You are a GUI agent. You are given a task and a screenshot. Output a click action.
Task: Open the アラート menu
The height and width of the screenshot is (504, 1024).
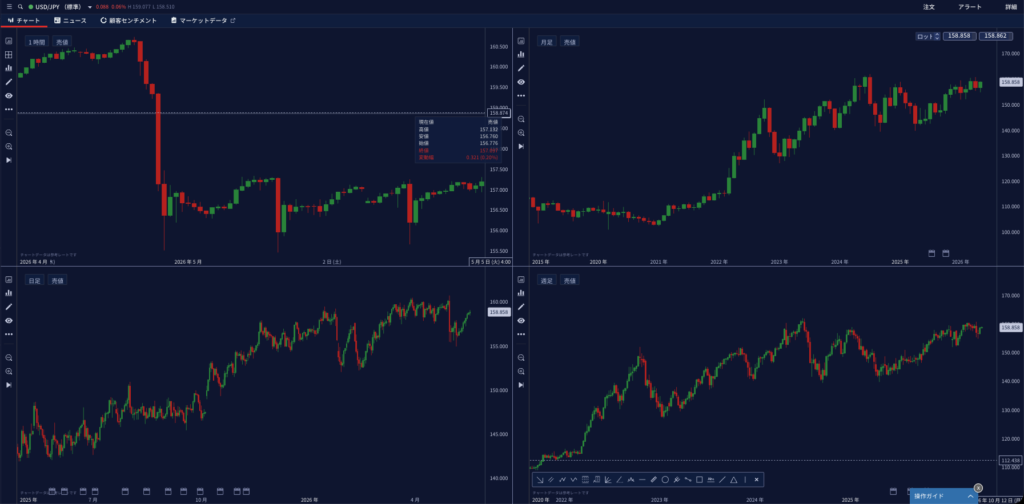(x=969, y=7)
